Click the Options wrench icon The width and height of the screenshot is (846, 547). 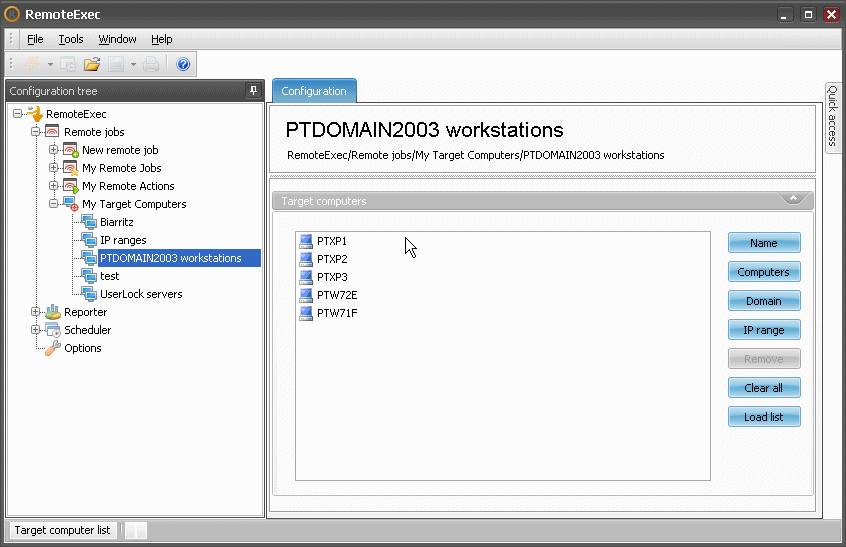(x=52, y=348)
